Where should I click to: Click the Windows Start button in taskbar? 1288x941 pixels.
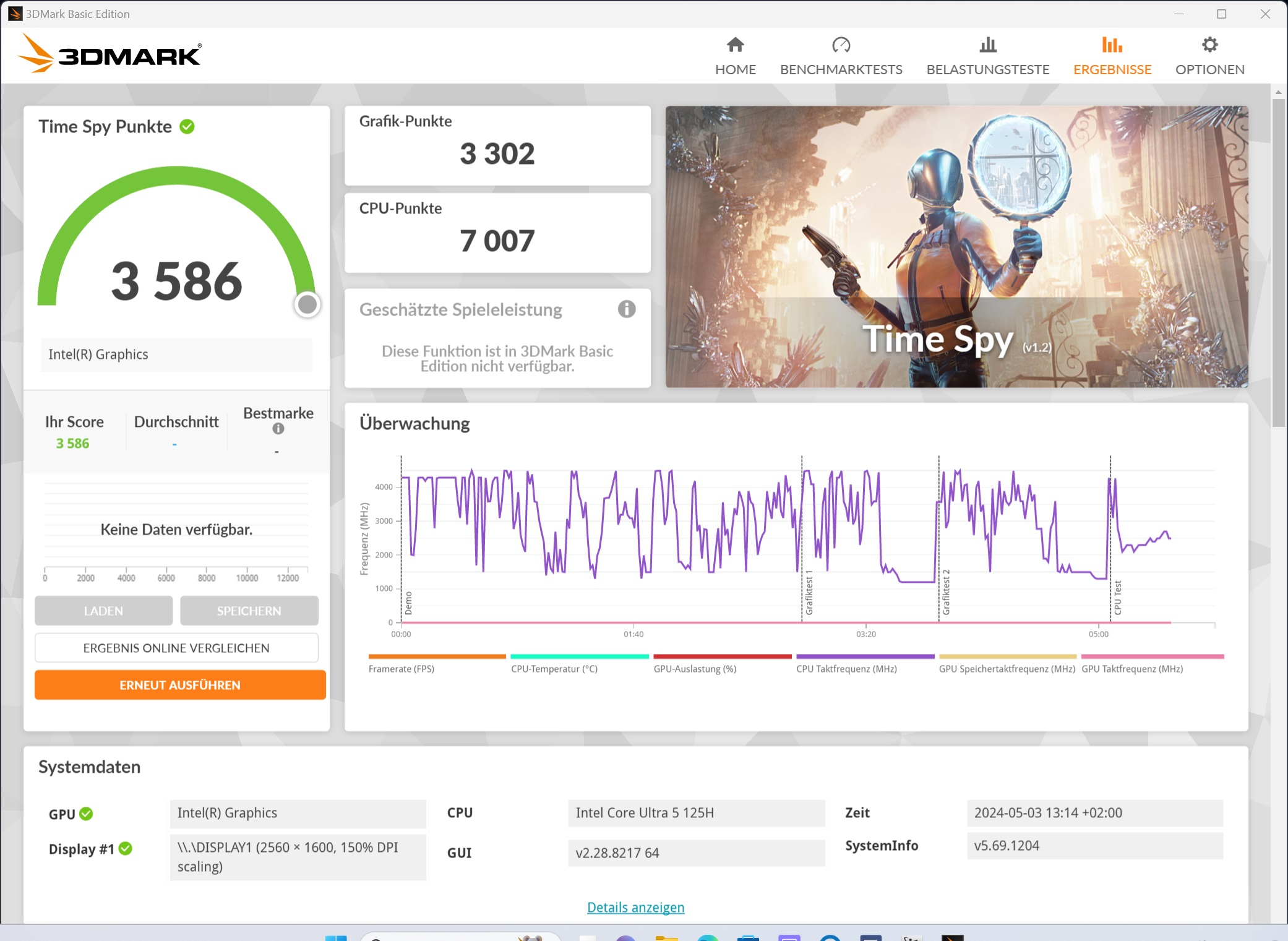(336, 938)
